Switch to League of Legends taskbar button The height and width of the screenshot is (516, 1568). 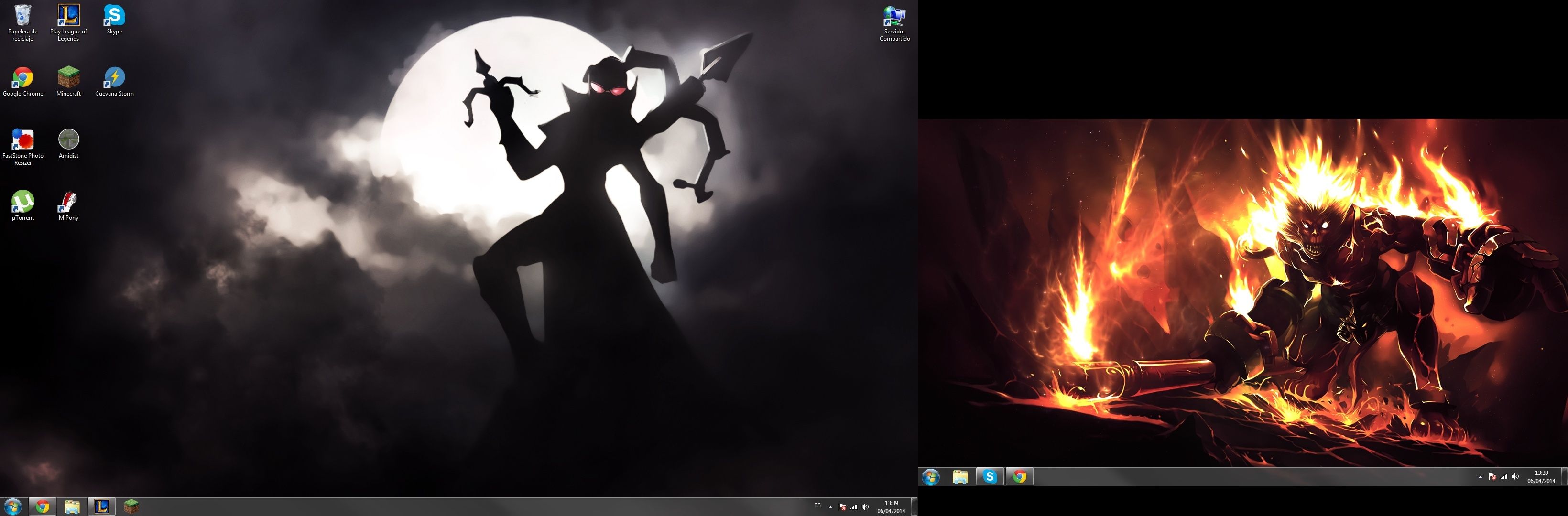point(102,506)
